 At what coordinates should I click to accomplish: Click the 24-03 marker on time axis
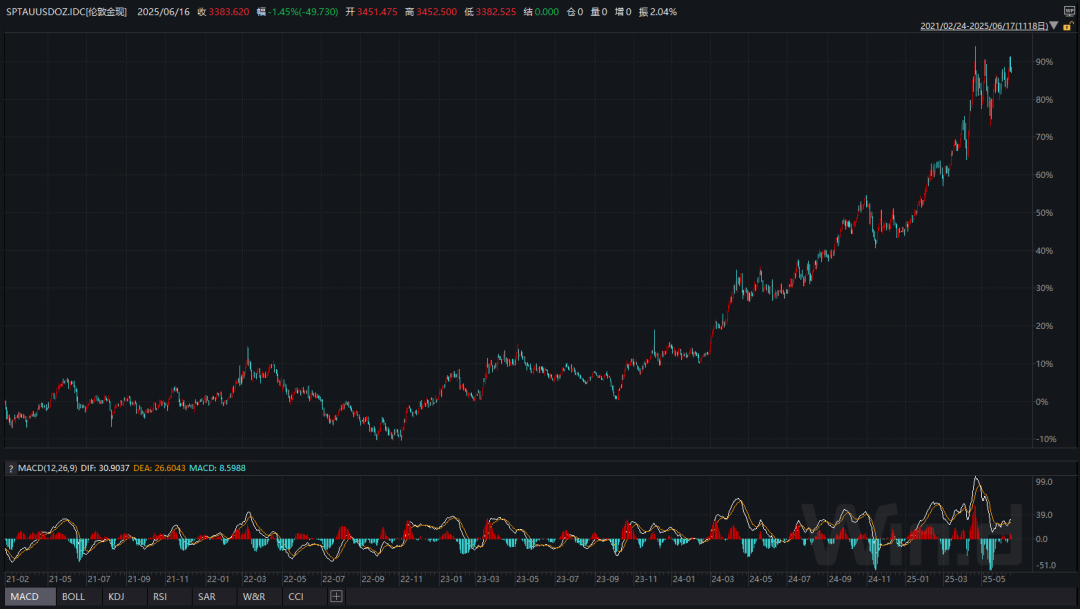tap(723, 578)
